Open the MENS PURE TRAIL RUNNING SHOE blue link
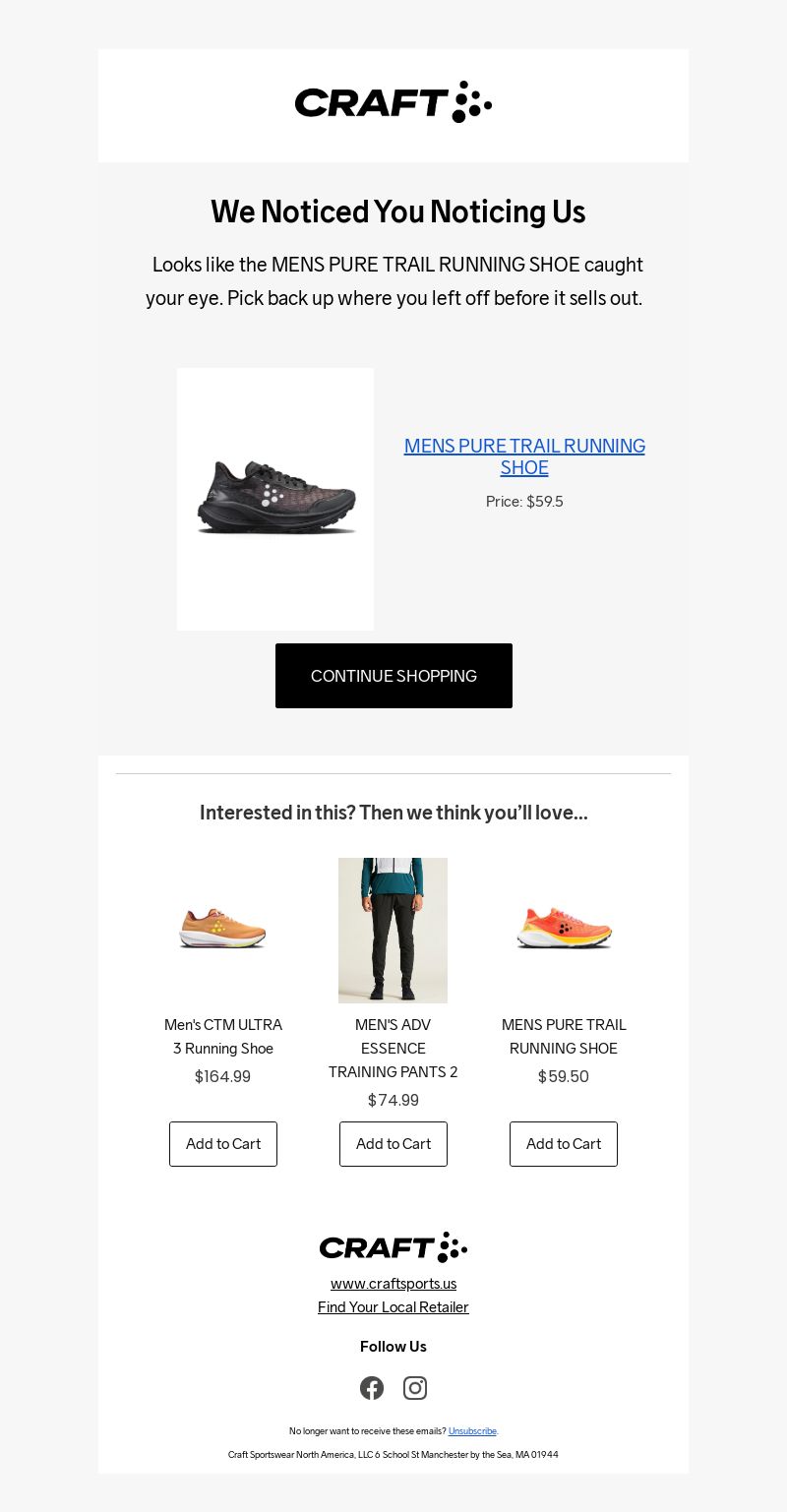The image size is (787, 1512). click(524, 456)
